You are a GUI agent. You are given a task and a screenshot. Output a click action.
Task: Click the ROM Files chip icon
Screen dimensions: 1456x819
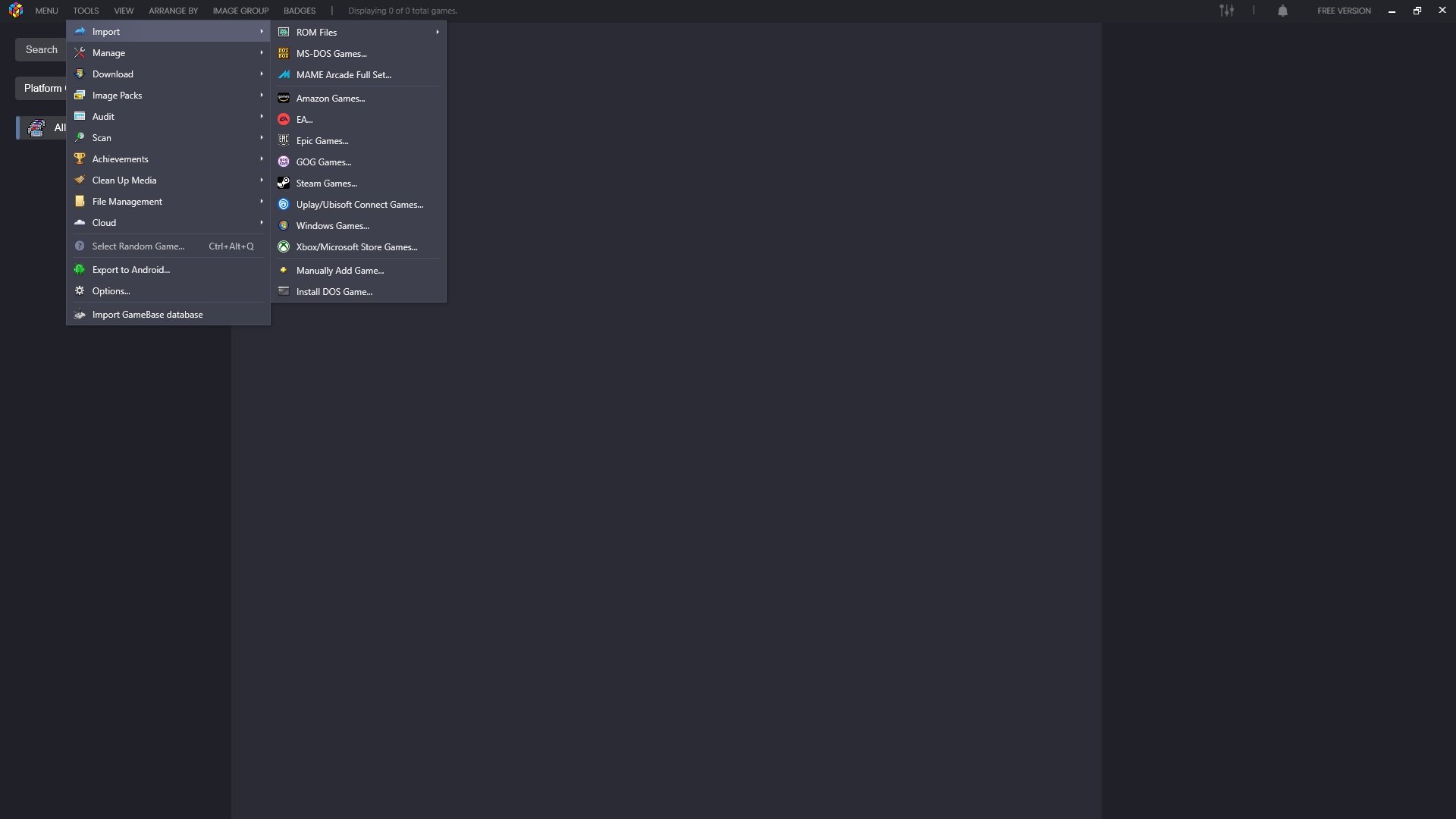(x=284, y=33)
